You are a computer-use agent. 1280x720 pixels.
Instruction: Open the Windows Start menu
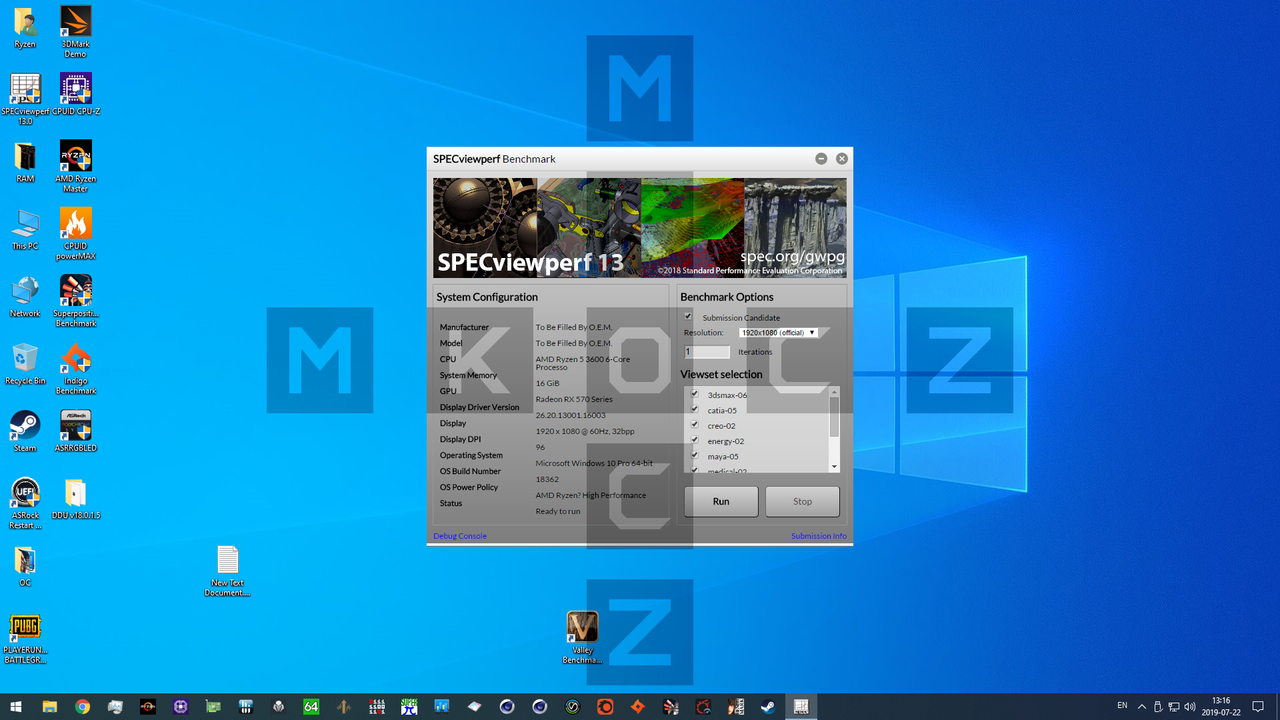(x=16, y=706)
